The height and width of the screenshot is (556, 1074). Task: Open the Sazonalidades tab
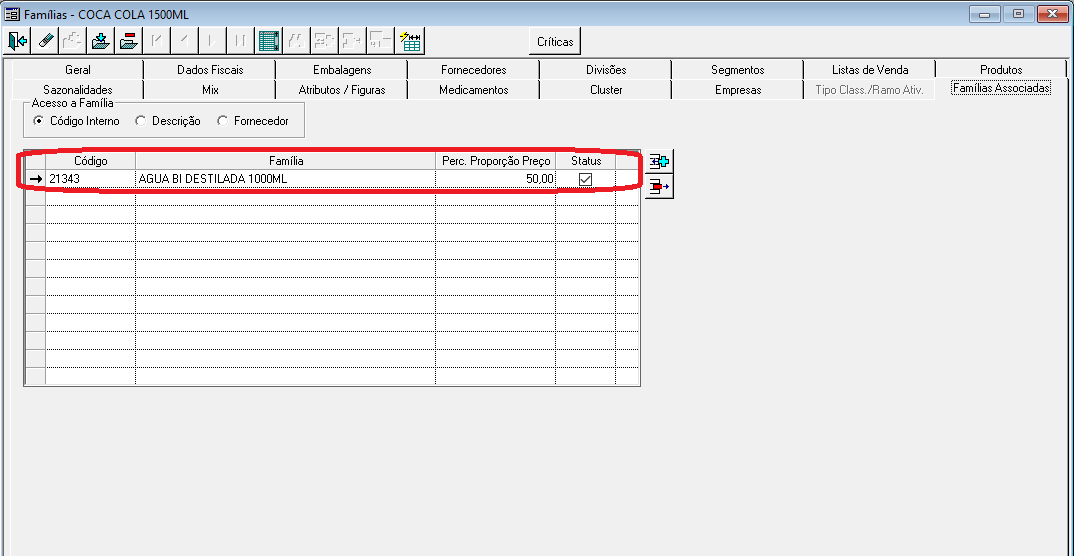77,90
